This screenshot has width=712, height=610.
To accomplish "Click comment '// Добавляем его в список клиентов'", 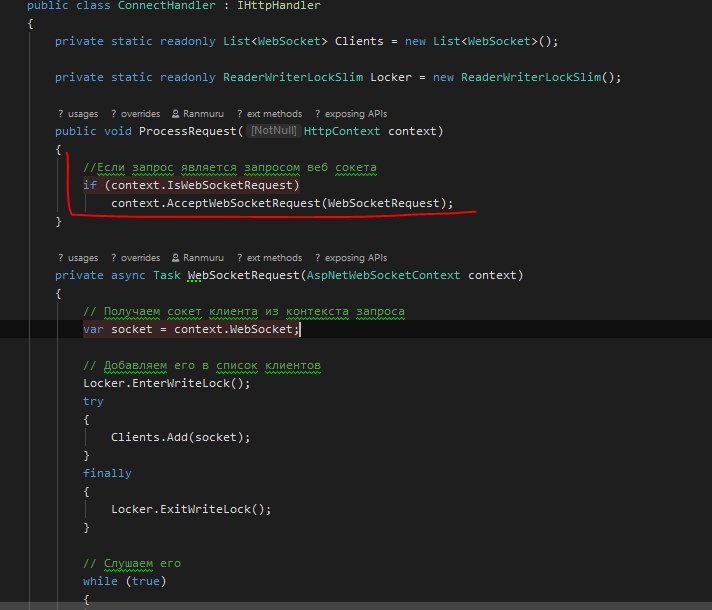I will pyautogui.click(x=202, y=366).
